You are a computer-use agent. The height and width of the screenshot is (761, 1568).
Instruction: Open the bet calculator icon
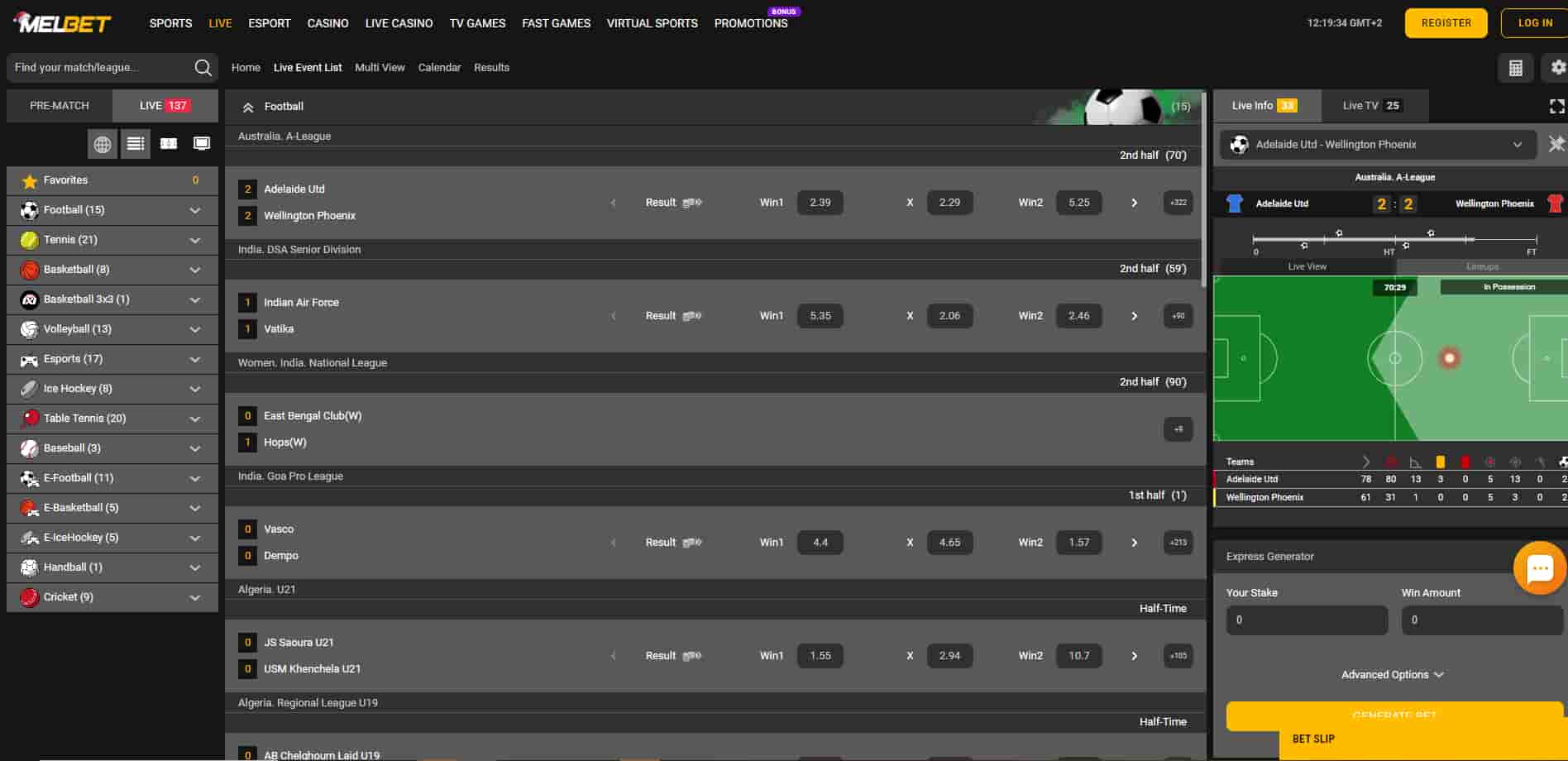(1515, 68)
